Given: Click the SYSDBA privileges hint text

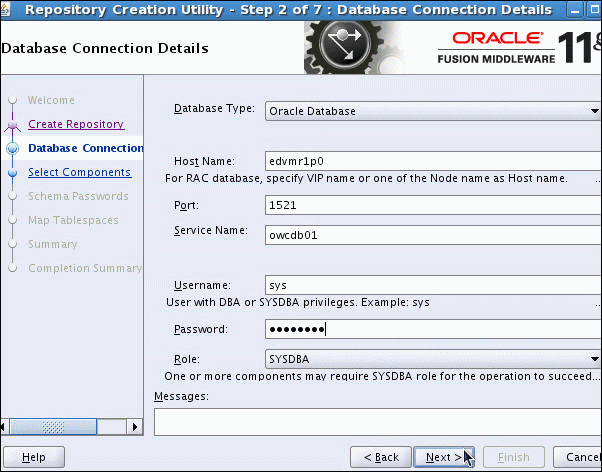Looking at the screenshot, I should 298,302.
